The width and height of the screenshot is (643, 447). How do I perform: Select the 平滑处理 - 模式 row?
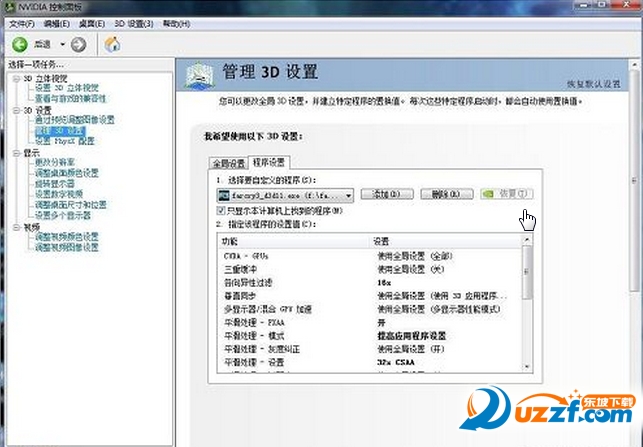coord(369,336)
